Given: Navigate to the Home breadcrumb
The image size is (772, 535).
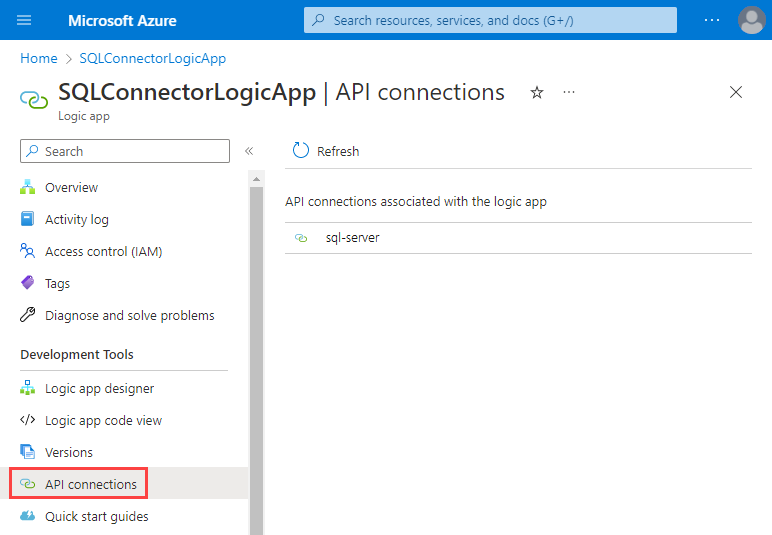Looking at the screenshot, I should click(x=39, y=58).
